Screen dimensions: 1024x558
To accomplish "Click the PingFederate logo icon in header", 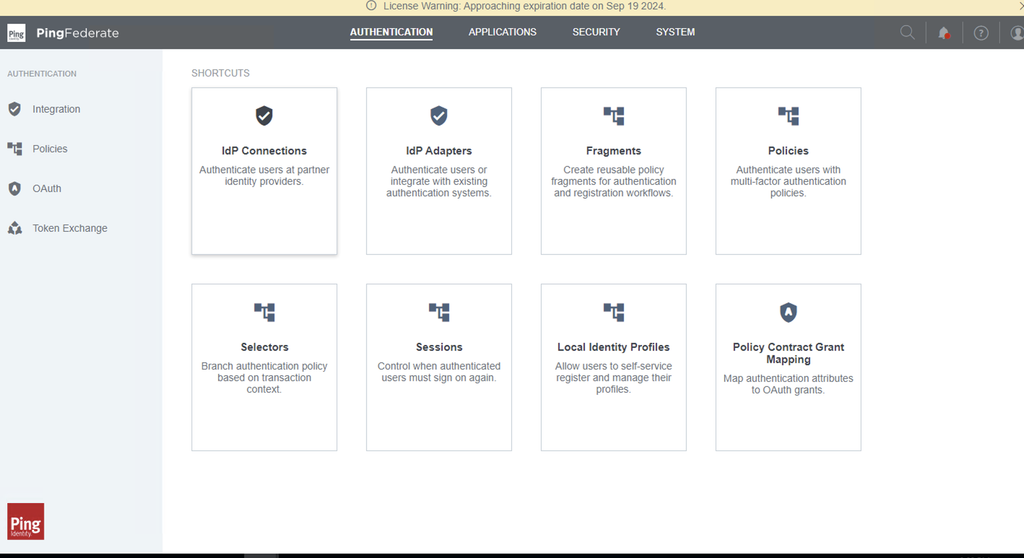I will click(x=16, y=33).
